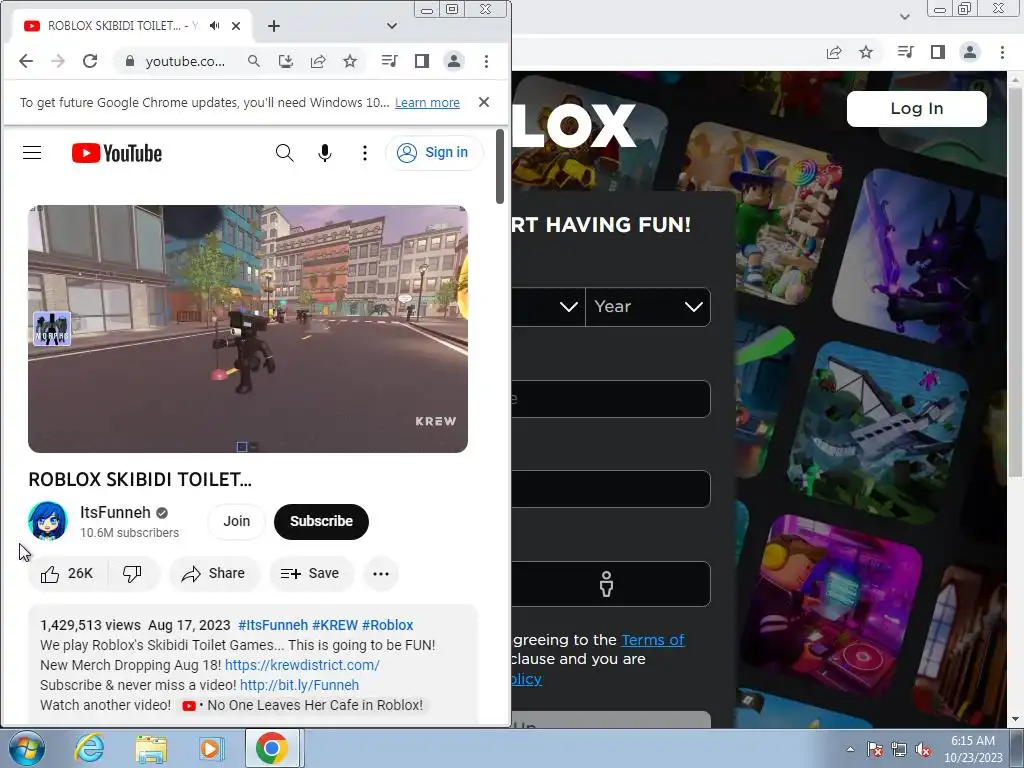The width and height of the screenshot is (1024, 768).
Task: Open Terms of Use link on Roblox
Action: pos(652,640)
